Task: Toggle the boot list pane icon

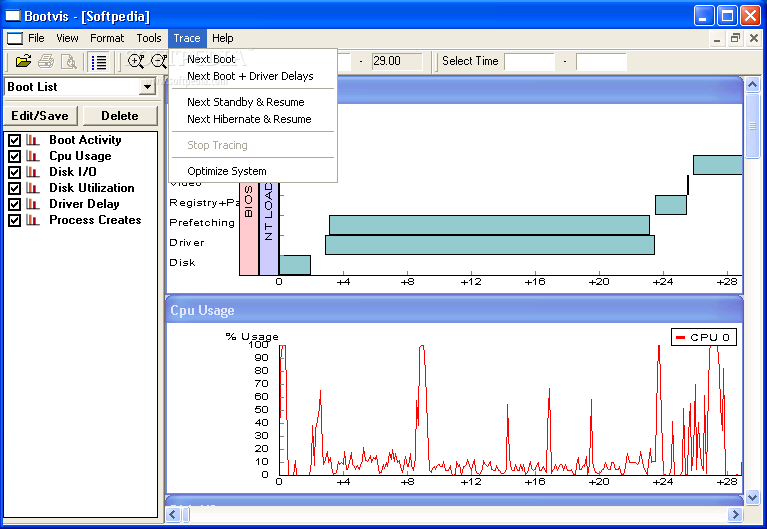Action: pos(99,62)
